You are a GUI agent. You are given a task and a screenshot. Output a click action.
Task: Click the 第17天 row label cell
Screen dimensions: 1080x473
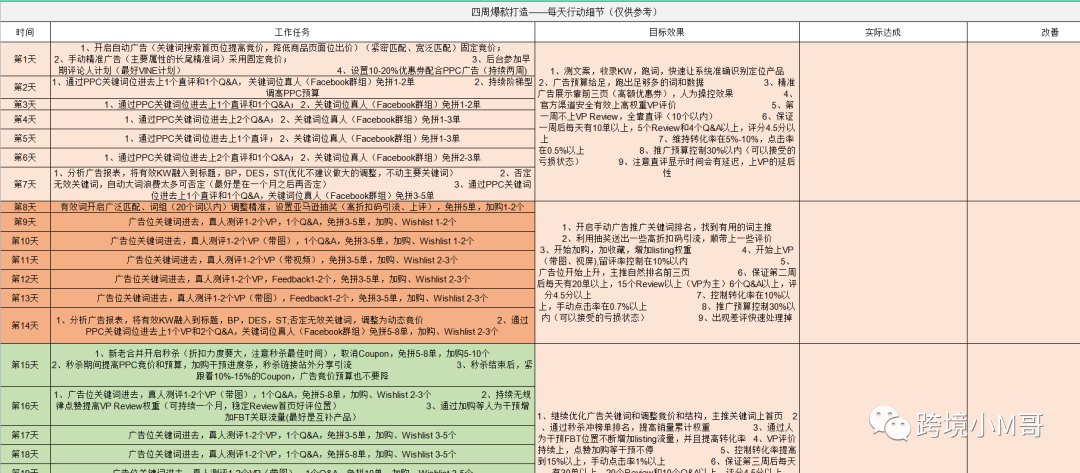pos(24,435)
